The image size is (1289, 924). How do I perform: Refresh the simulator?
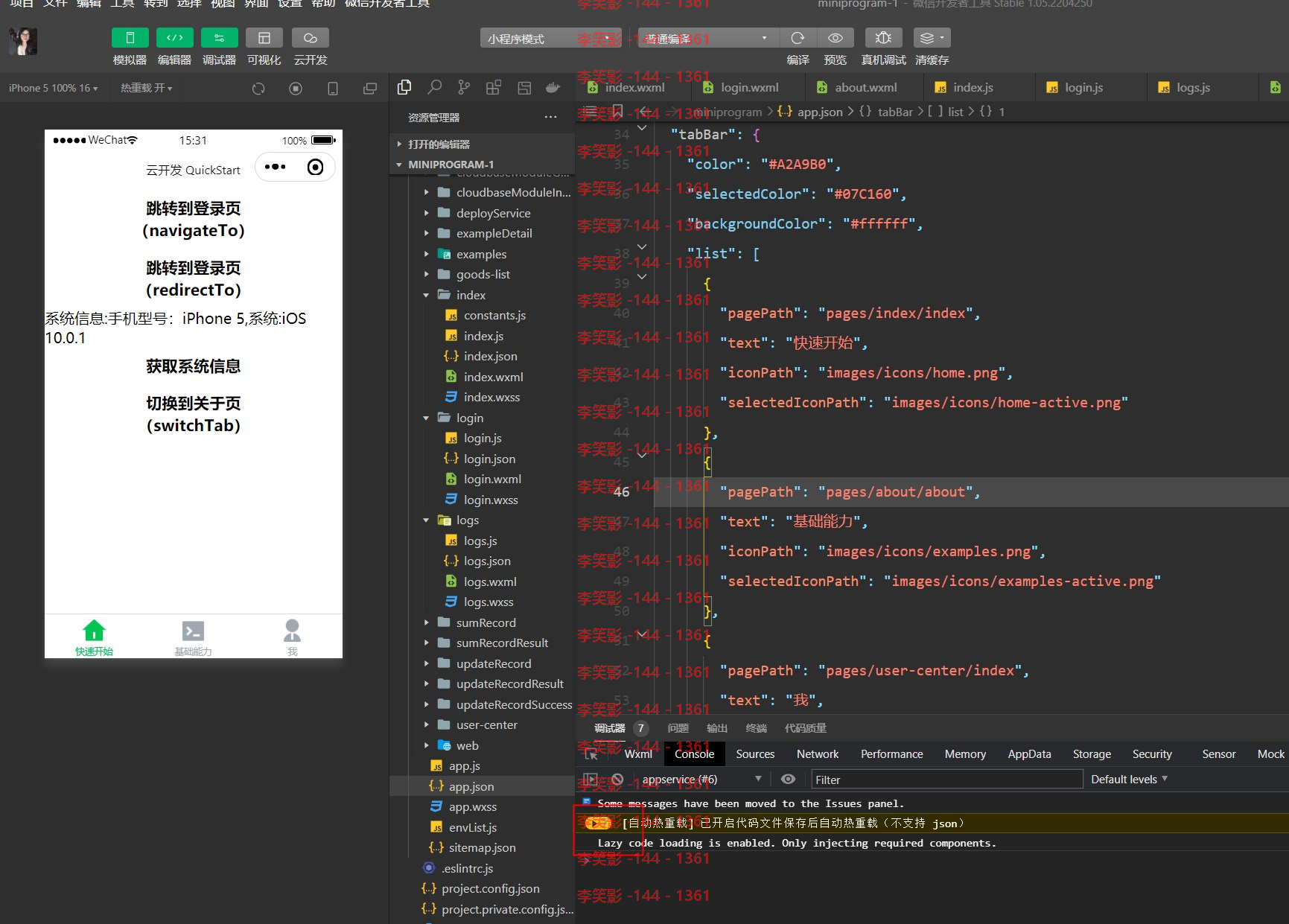[x=258, y=89]
